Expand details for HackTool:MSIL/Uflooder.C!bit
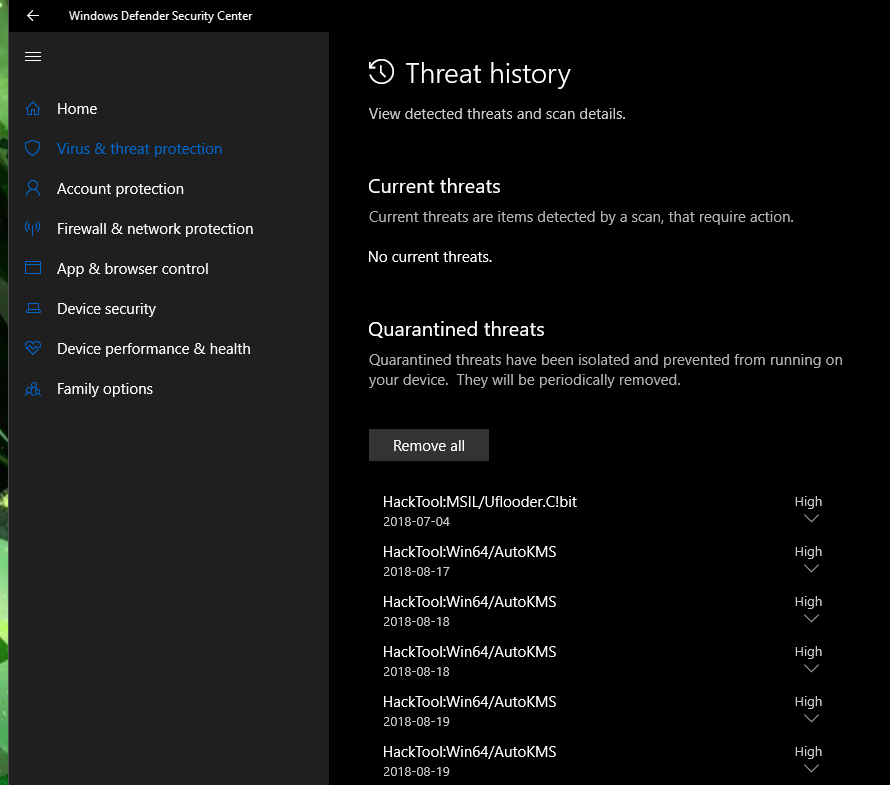 [x=810, y=518]
